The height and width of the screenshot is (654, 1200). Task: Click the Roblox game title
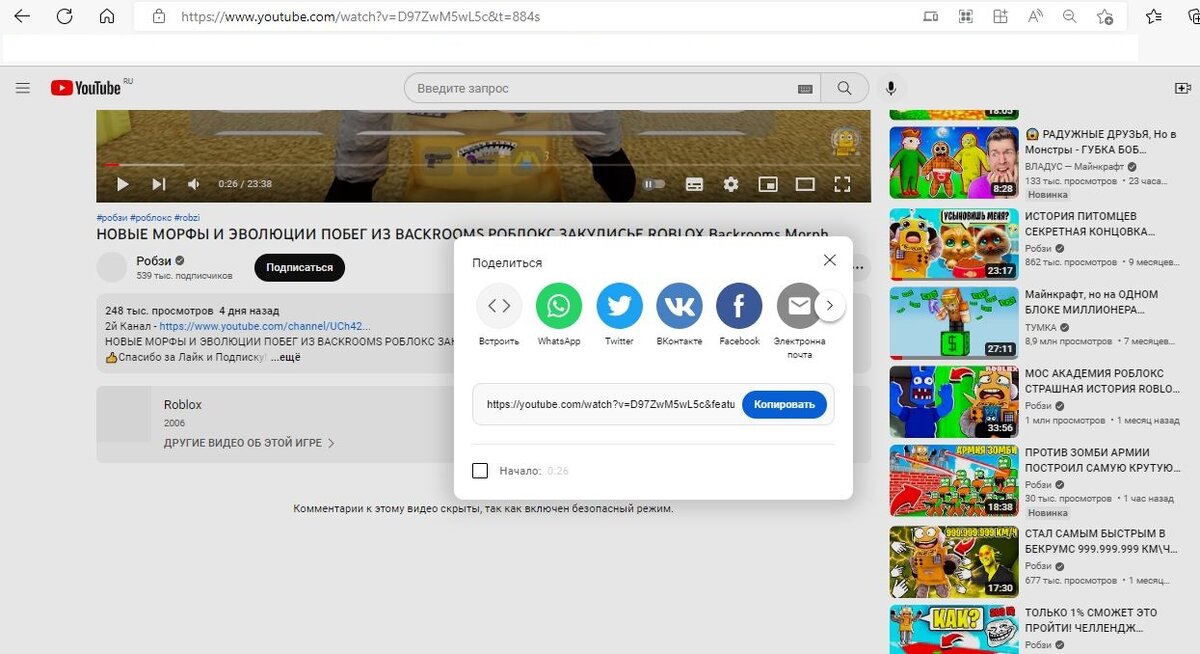183,405
